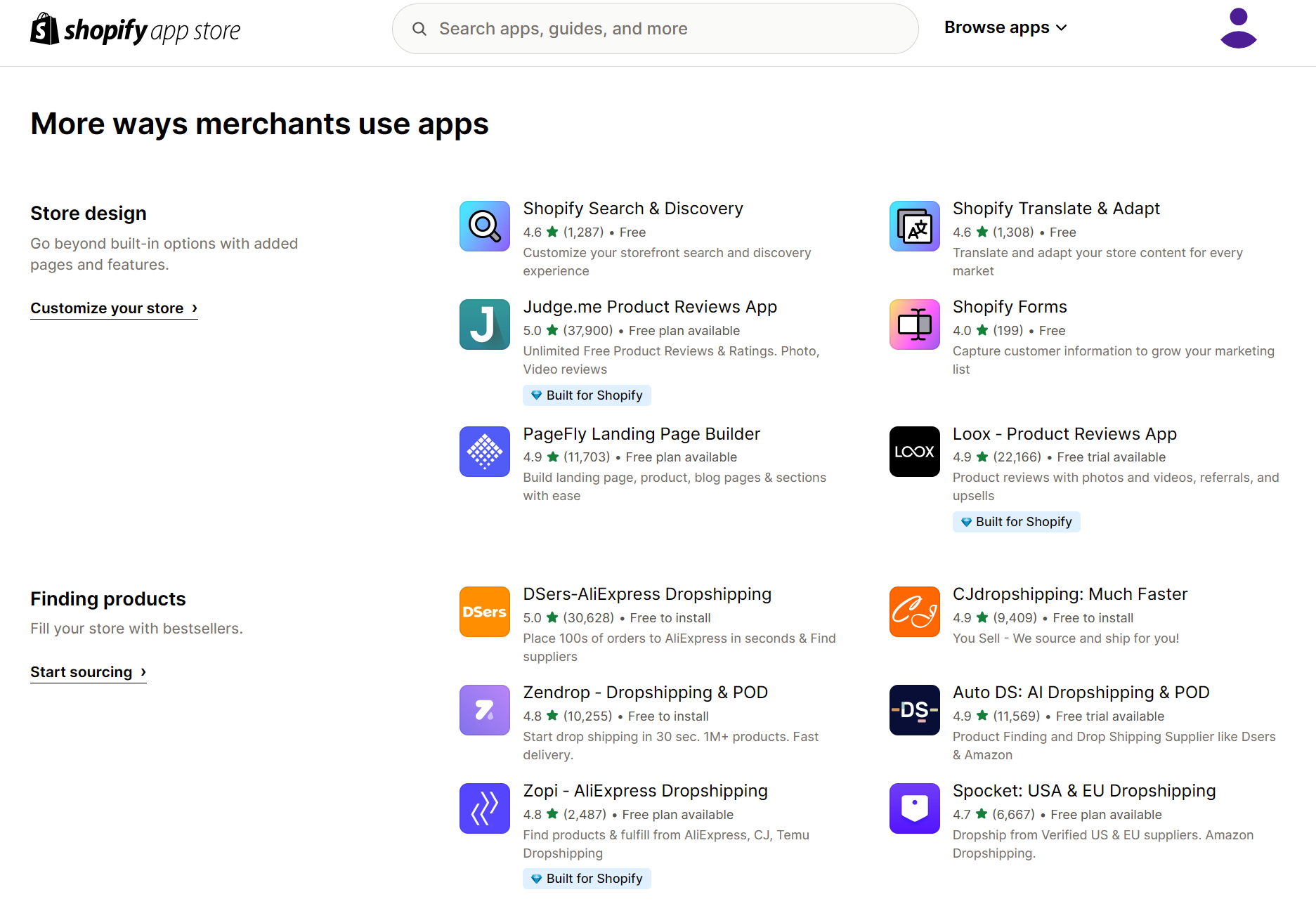The width and height of the screenshot is (1316, 911).
Task: Open Shopify Search & Discovery title
Action: coord(633,209)
